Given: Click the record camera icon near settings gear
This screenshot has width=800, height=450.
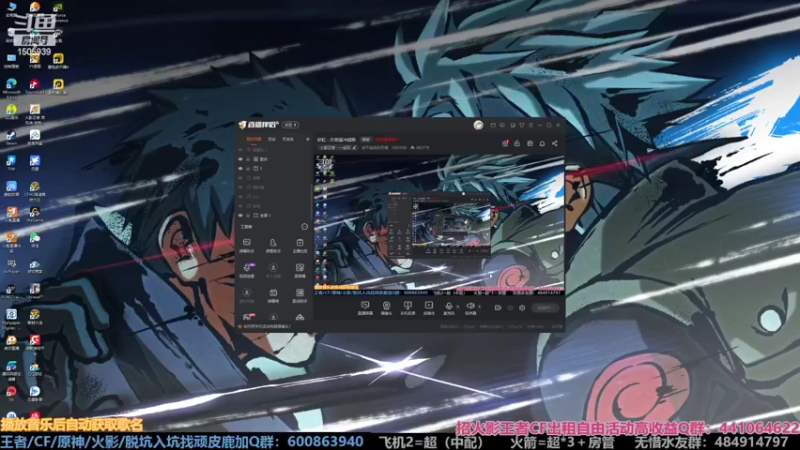Looking at the screenshot, I should point(498,308).
